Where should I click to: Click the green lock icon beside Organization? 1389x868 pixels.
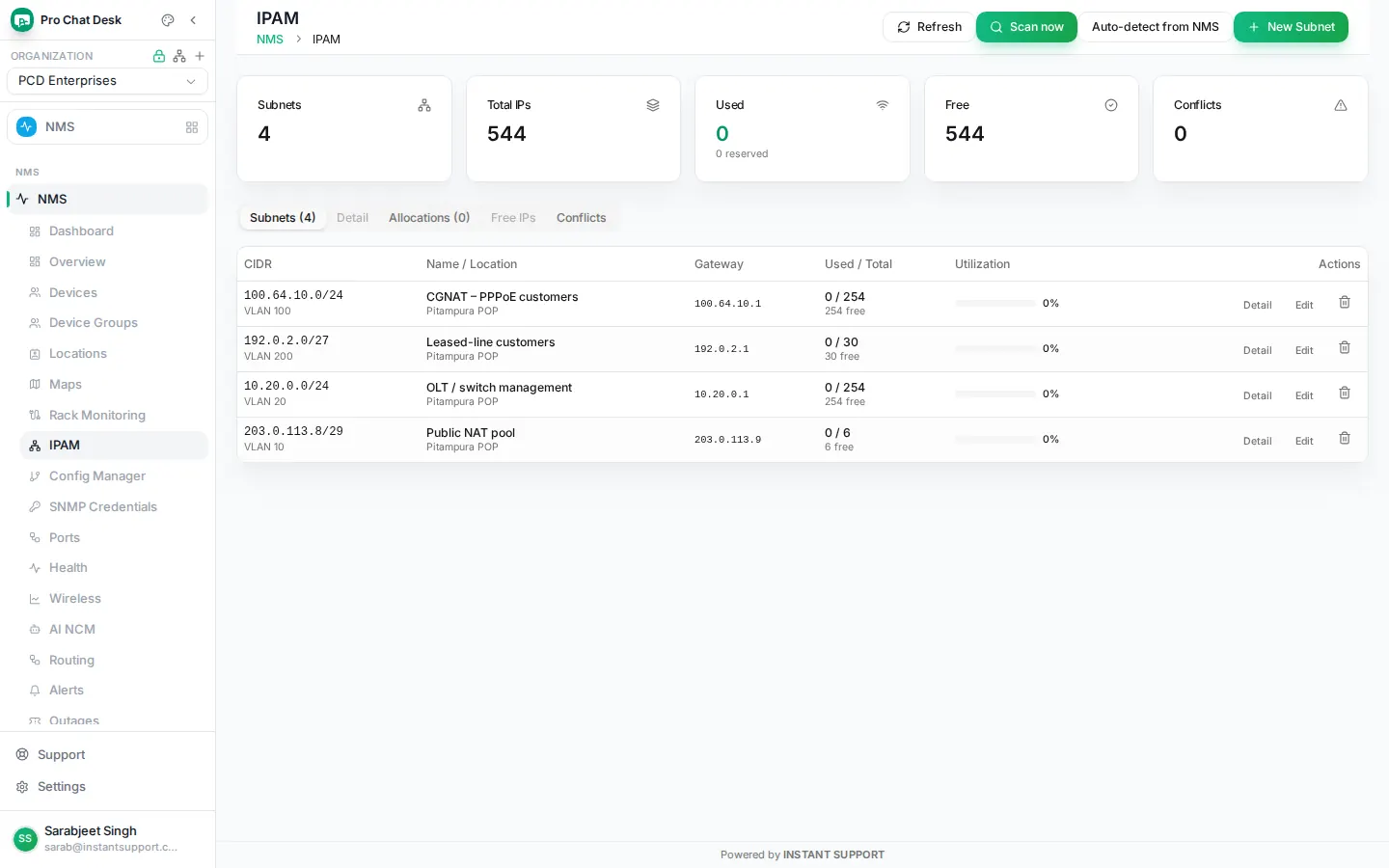159,56
